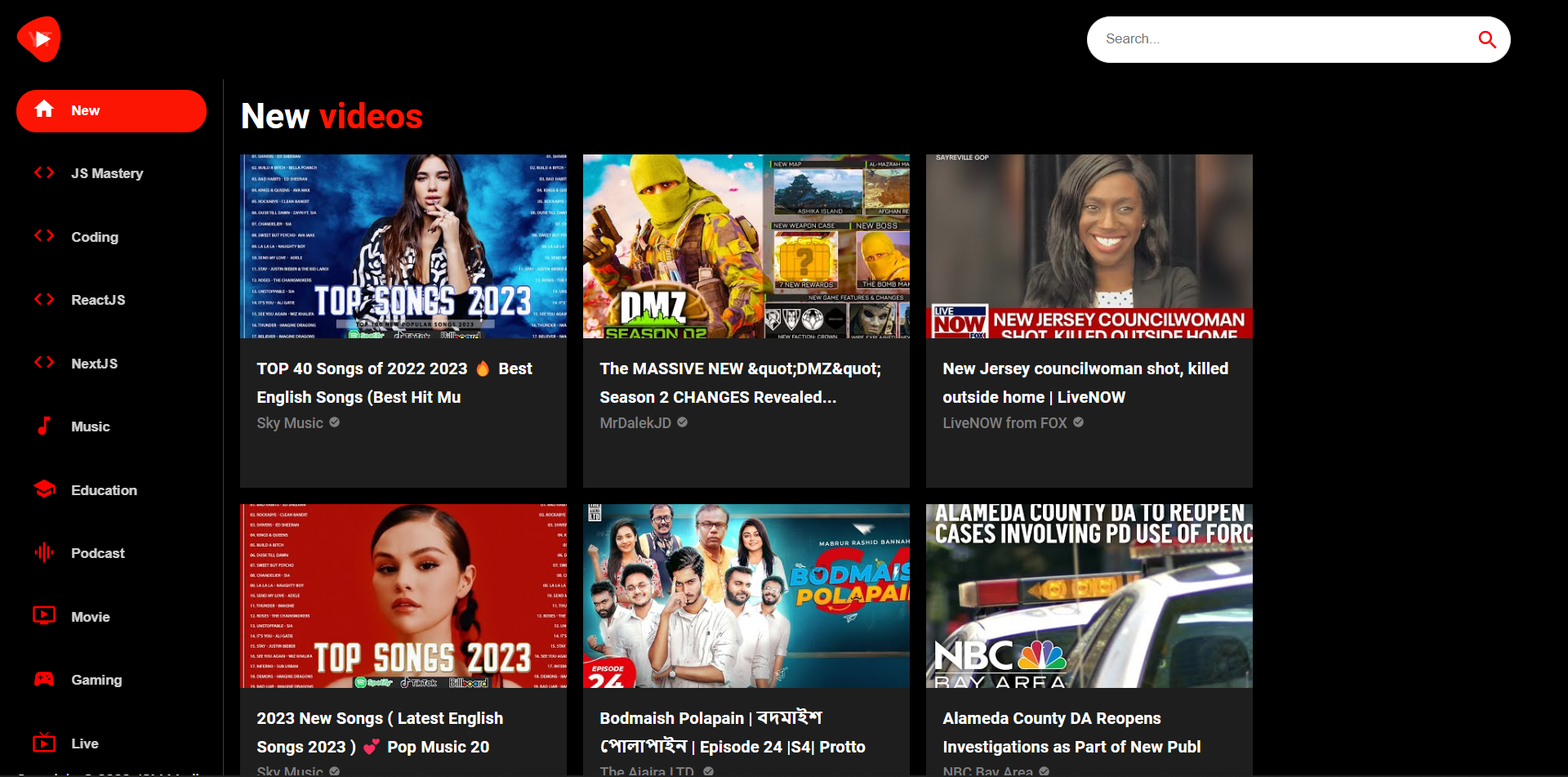The width and height of the screenshot is (1568, 777).
Task: Open the NBC Bay Area thumbnail
Action: [1089, 596]
